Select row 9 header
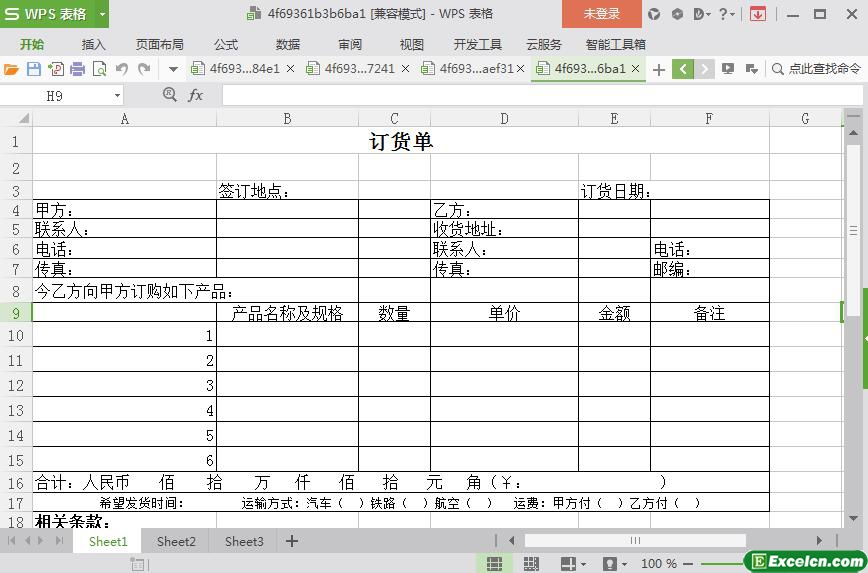This screenshot has width=868, height=573. pyautogui.click(x=16, y=313)
